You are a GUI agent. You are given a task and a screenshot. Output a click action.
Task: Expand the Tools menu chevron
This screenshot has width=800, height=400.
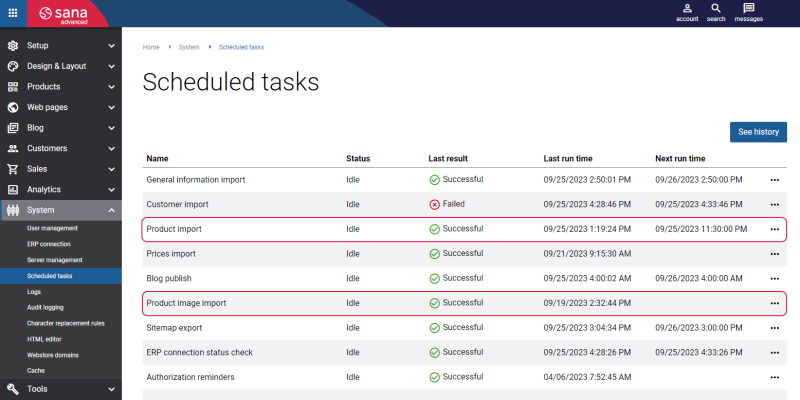point(112,389)
